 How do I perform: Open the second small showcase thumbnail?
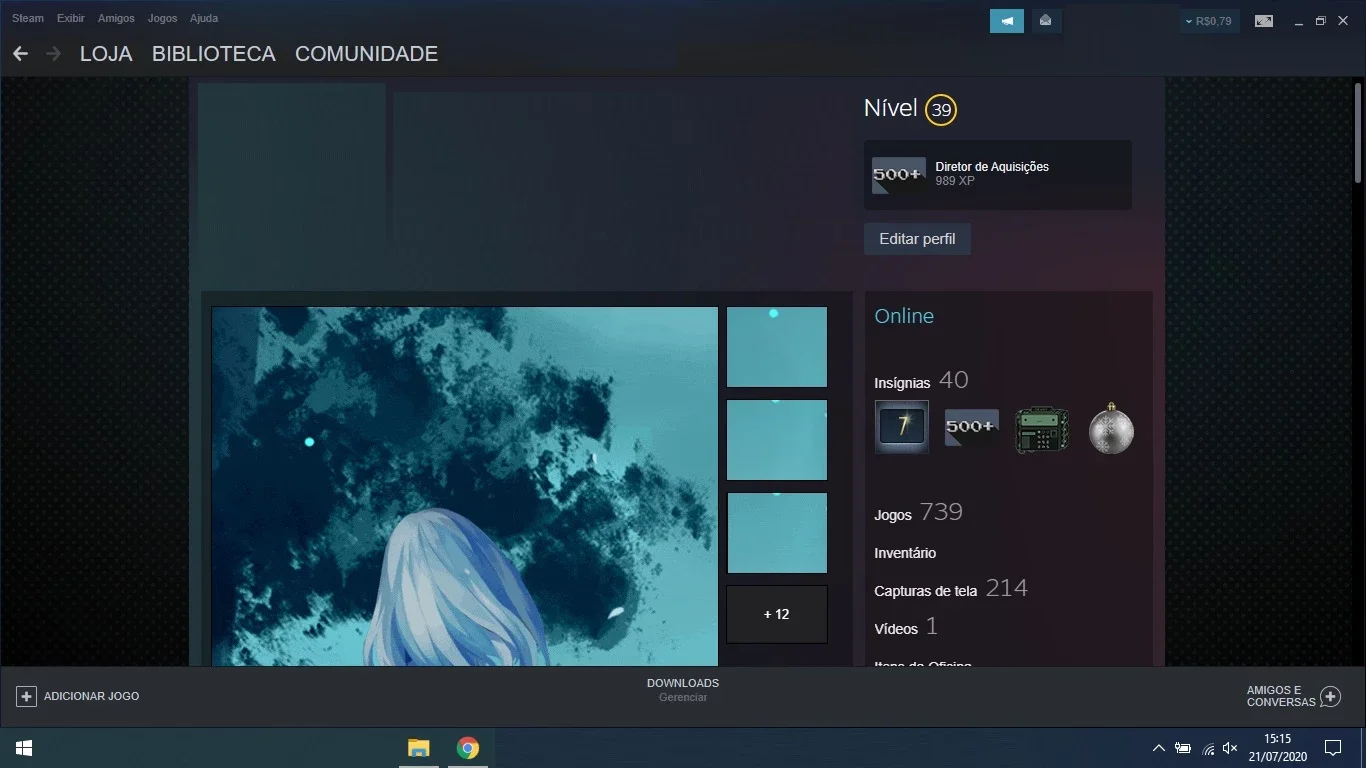coord(777,440)
